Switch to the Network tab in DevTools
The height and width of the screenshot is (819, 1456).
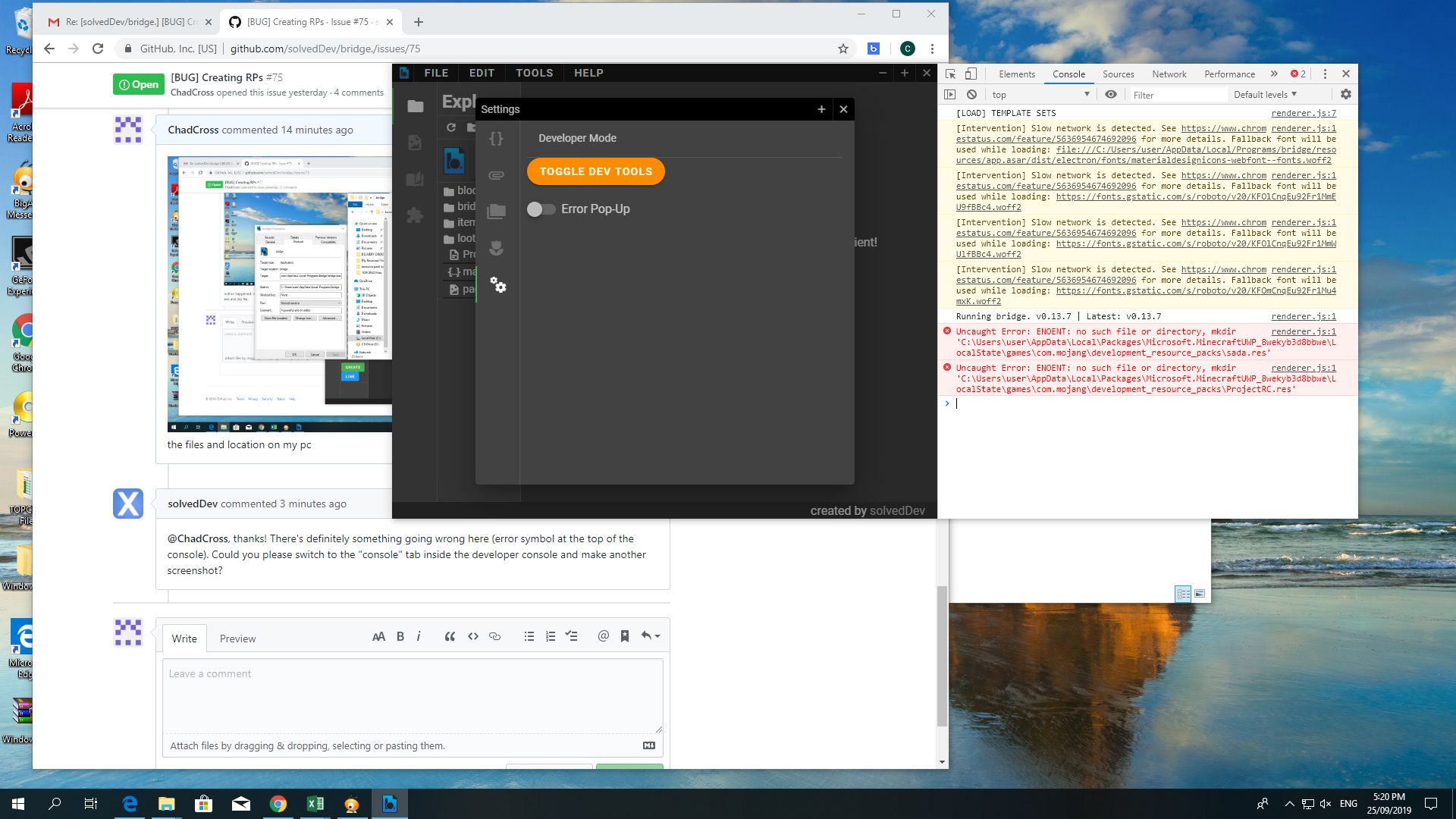coord(1169,74)
